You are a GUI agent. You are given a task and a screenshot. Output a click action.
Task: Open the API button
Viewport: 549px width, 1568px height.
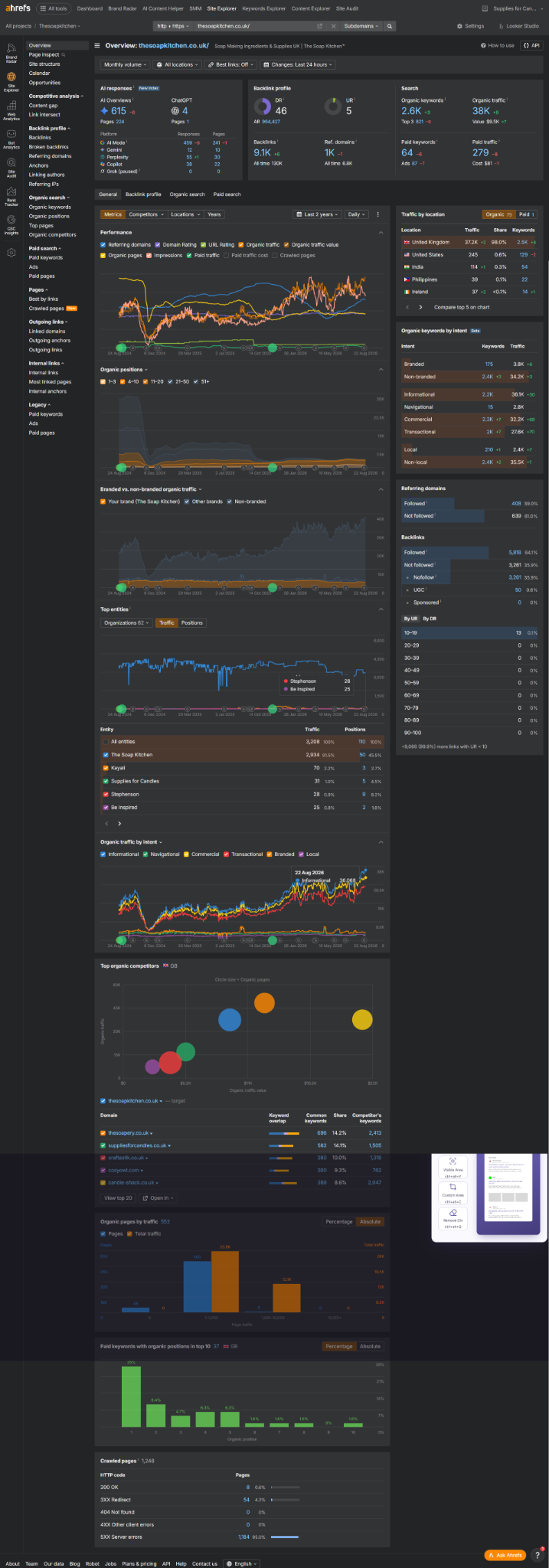[x=531, y=46]
